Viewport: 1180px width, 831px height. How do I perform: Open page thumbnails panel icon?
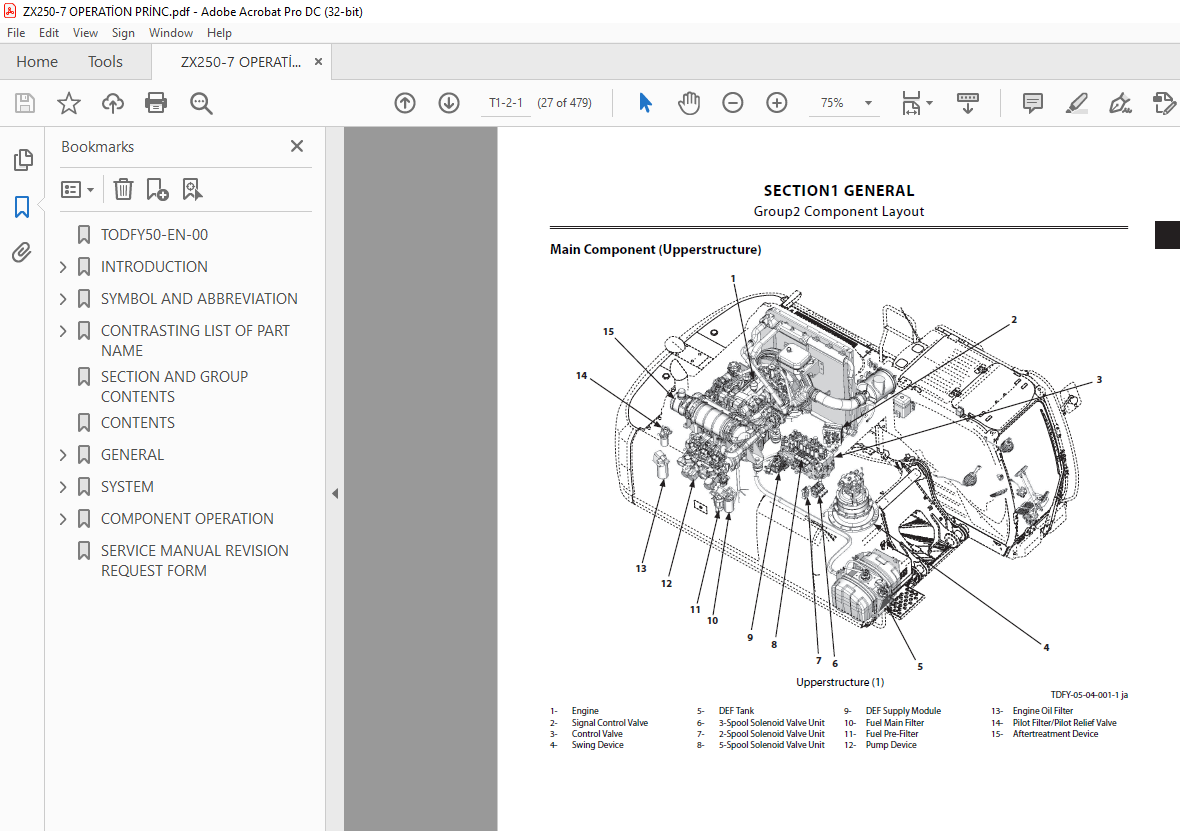[23, 159]
